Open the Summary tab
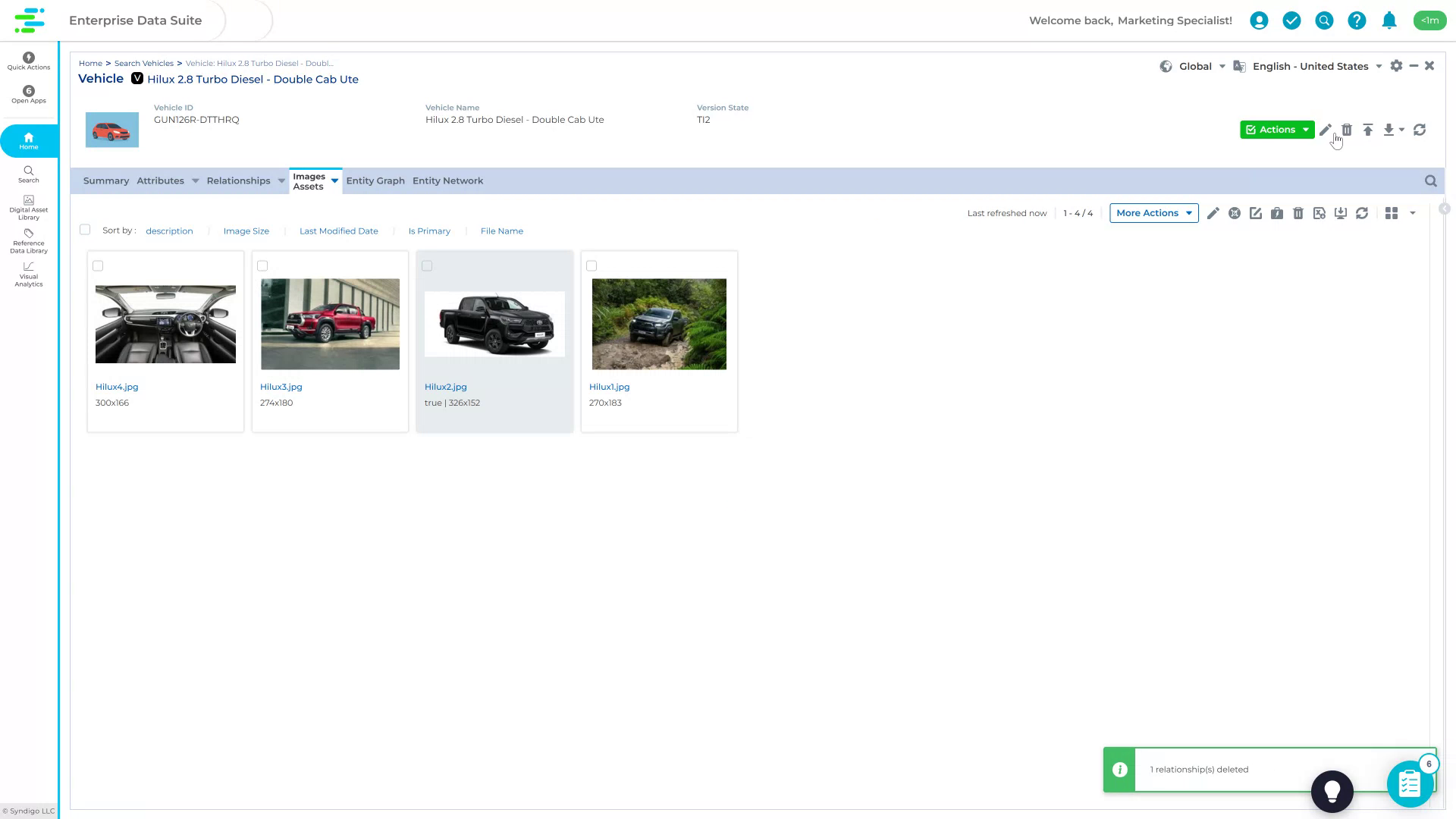The image size is (1456, 819). point(105,180)
